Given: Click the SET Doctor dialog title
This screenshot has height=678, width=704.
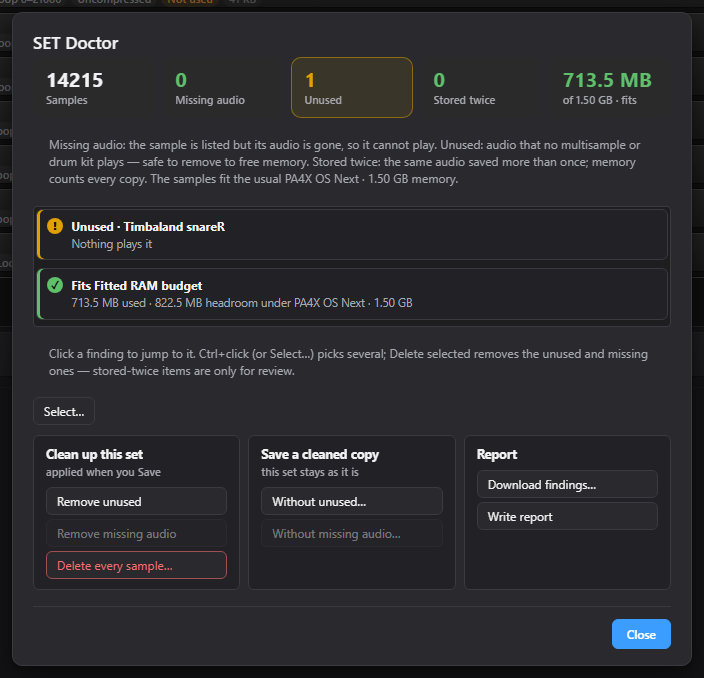Looking at the screenshot, I should [x=75, y=43].
